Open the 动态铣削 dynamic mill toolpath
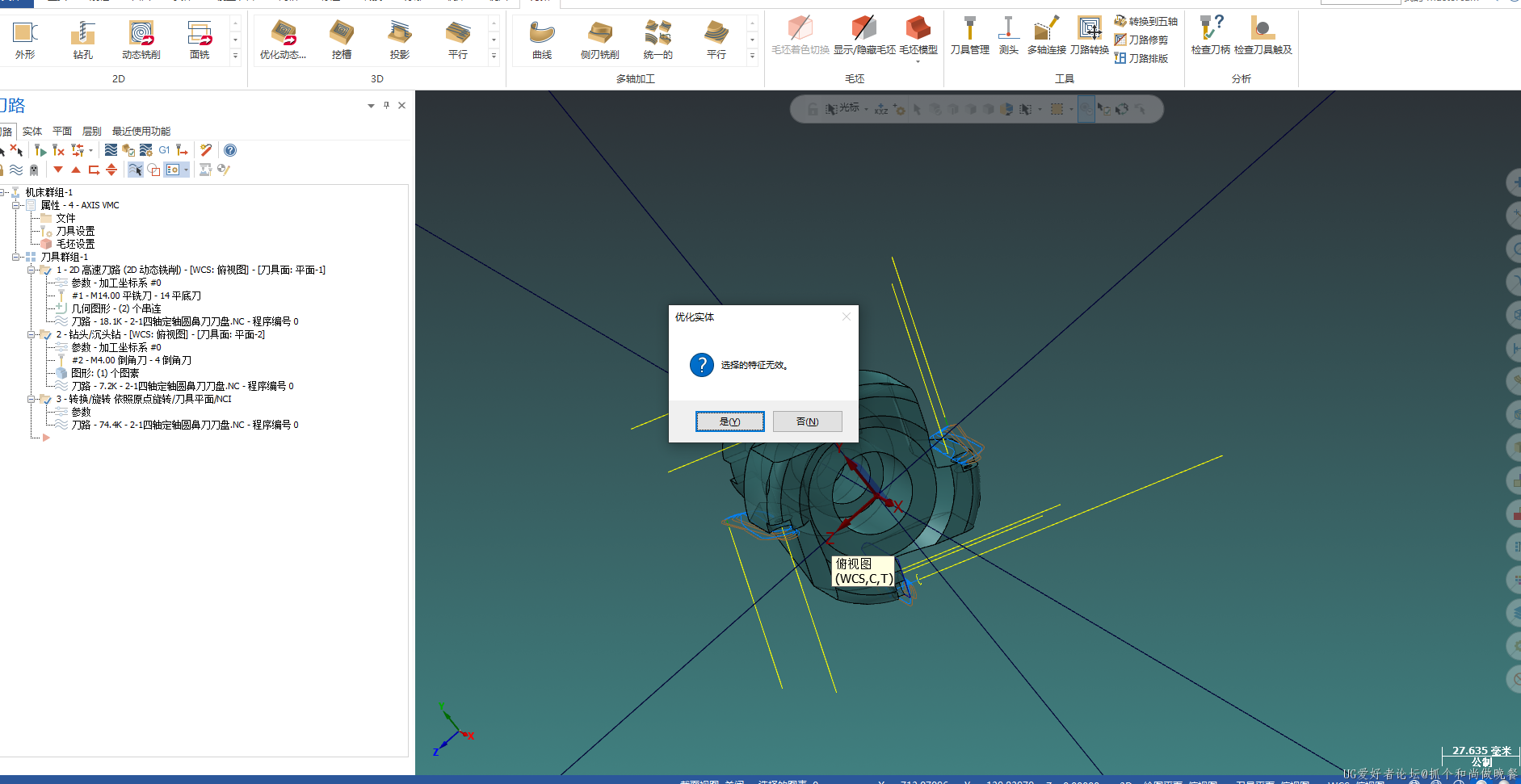The width and height of the screenshot is (1521, 784). [141, 40]
